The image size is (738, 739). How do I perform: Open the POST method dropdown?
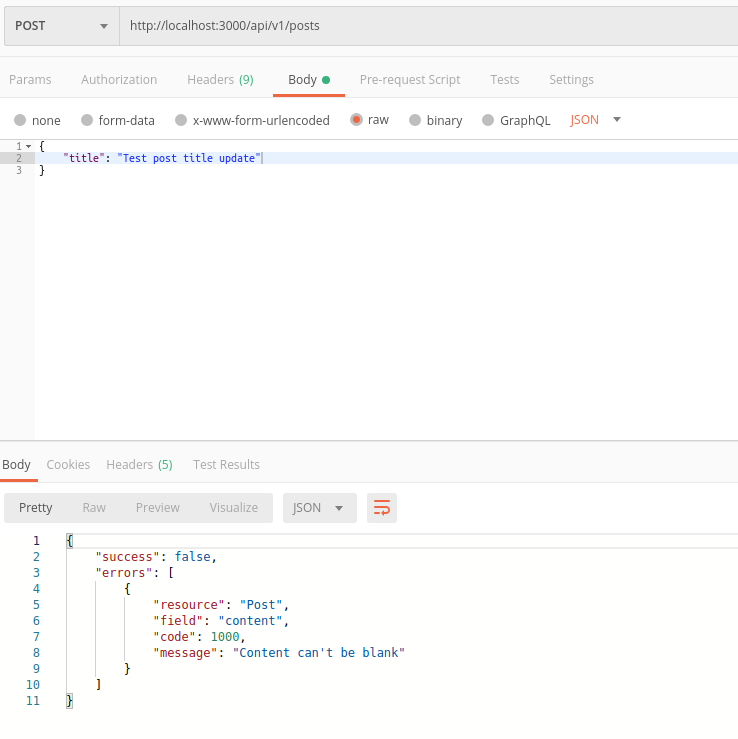[61, 26]
